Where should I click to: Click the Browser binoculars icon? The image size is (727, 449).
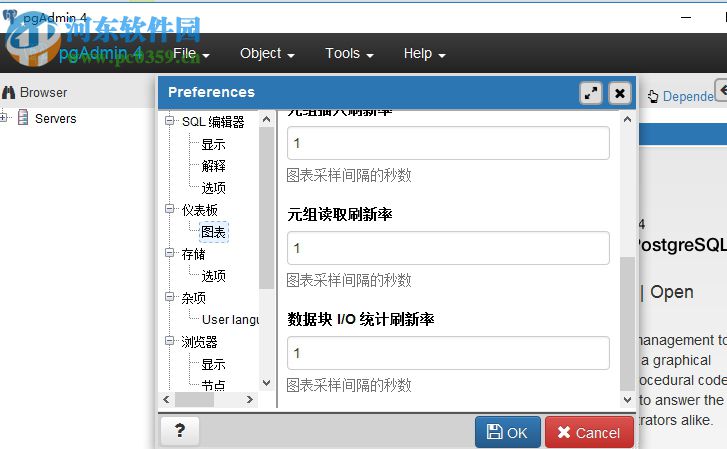pos(8,92)
